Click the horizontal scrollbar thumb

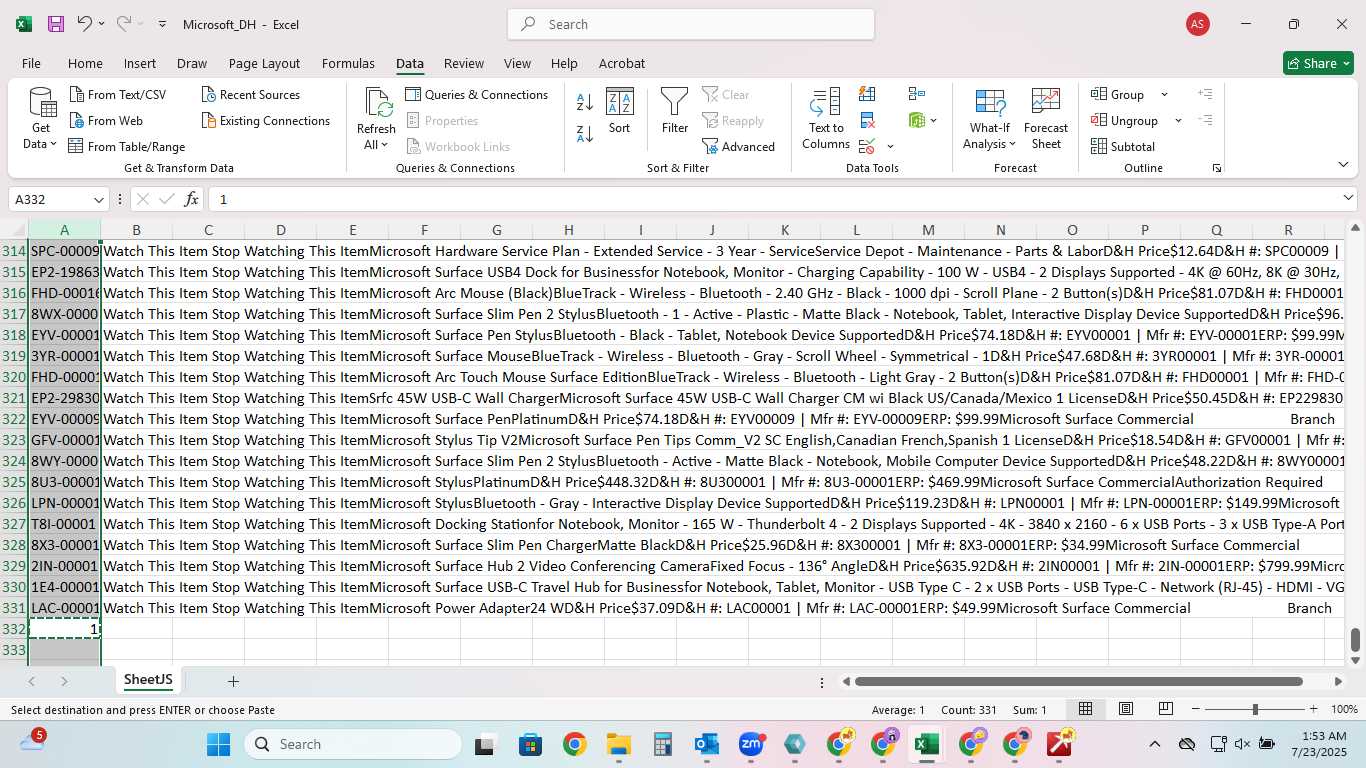point(1078,681)
